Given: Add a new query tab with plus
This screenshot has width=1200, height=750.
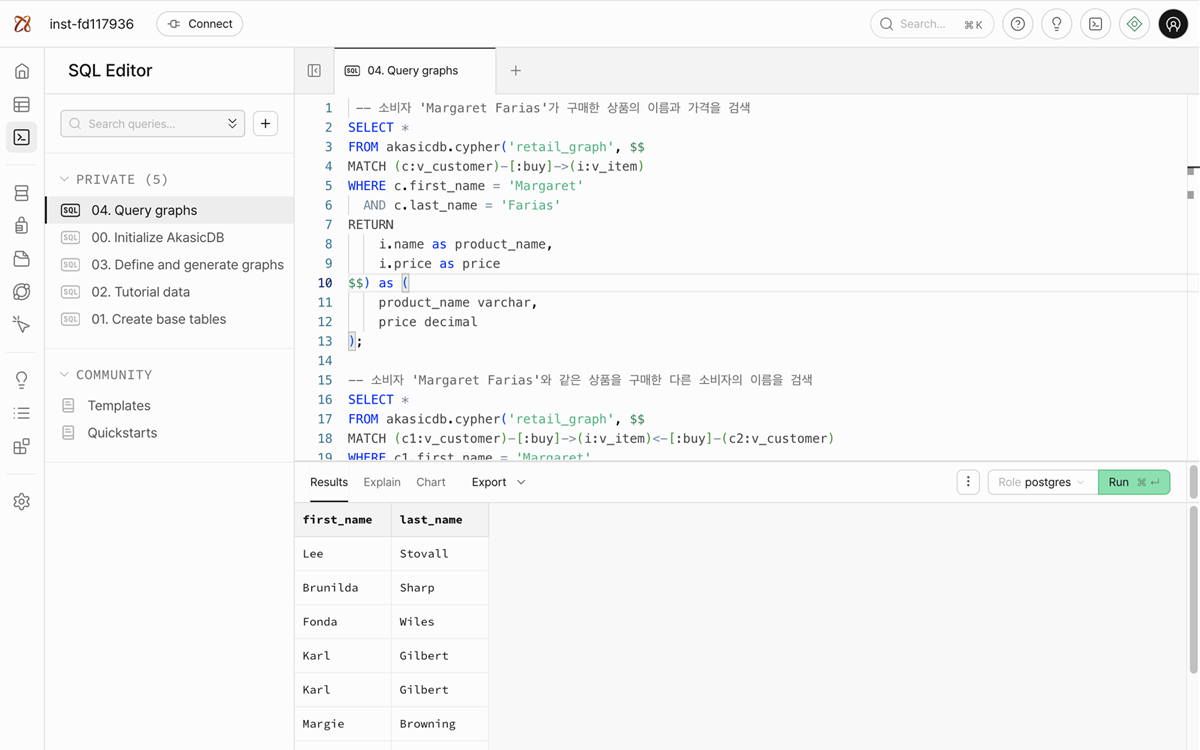Looking at the screenshot, I should [x=516, y=71].
